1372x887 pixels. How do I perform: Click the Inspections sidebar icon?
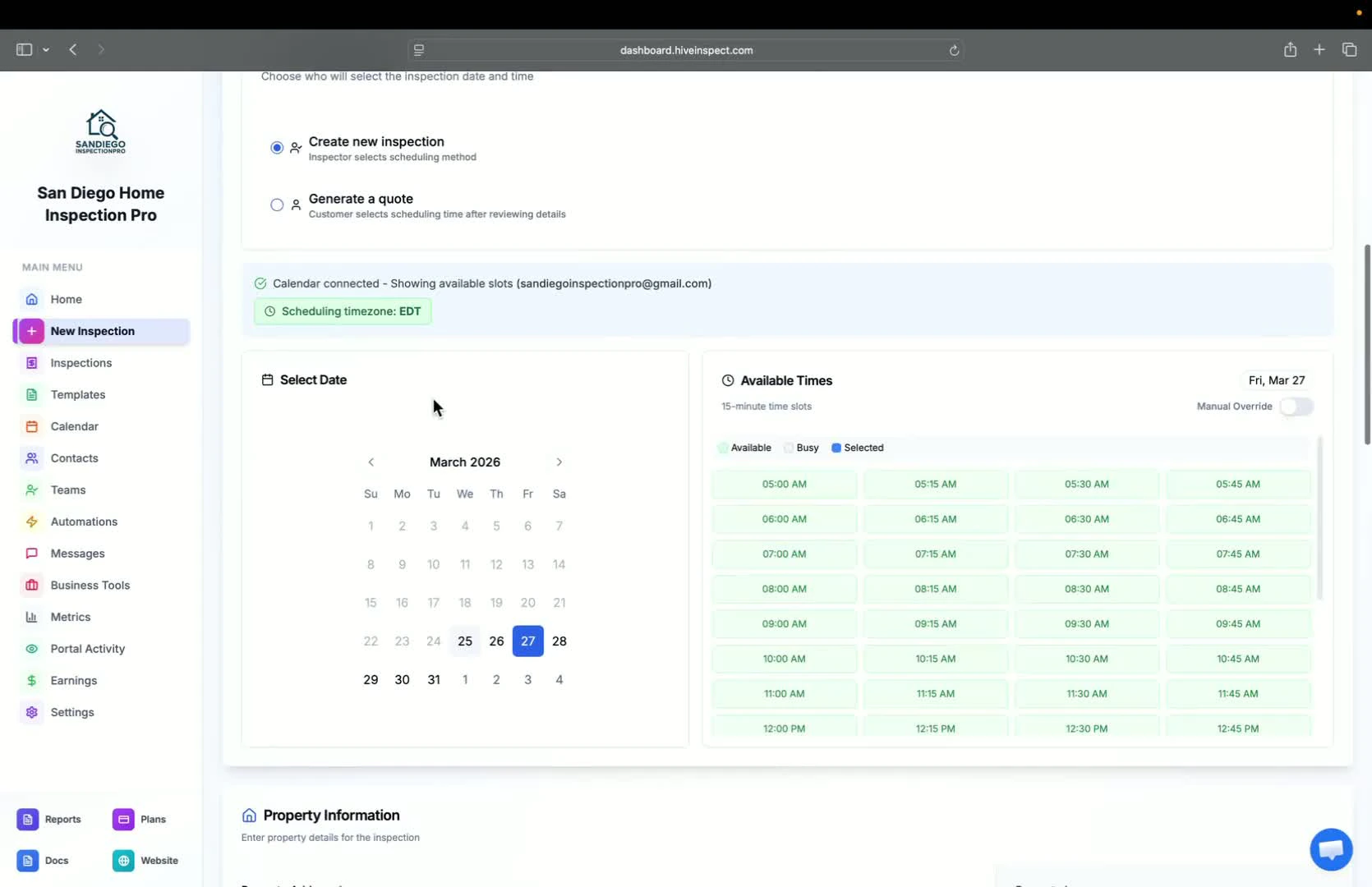[31, 363]
